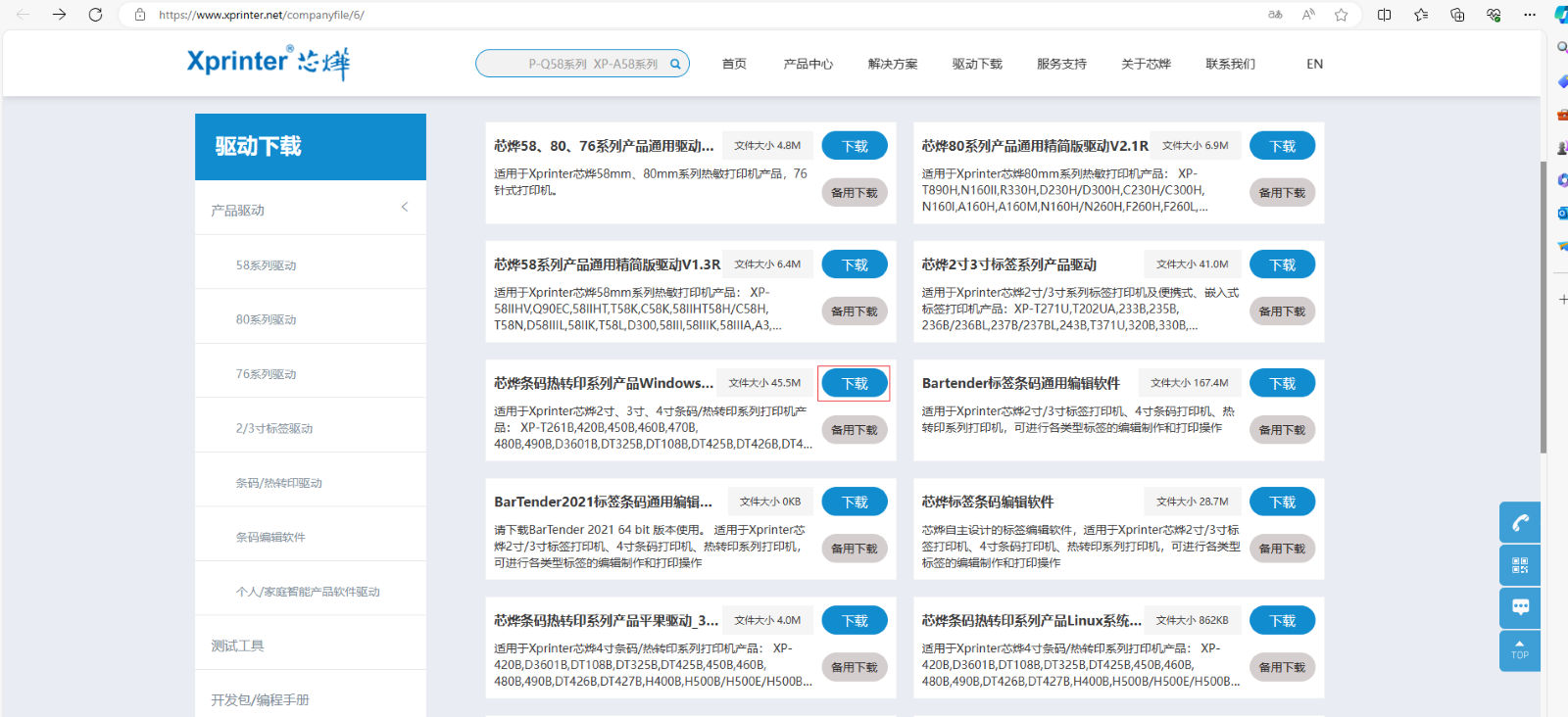The image size is (1568, 717).
Task: Download 芯烨58系列 精简版驱动V1.3R
Action: tap(855, 264)
